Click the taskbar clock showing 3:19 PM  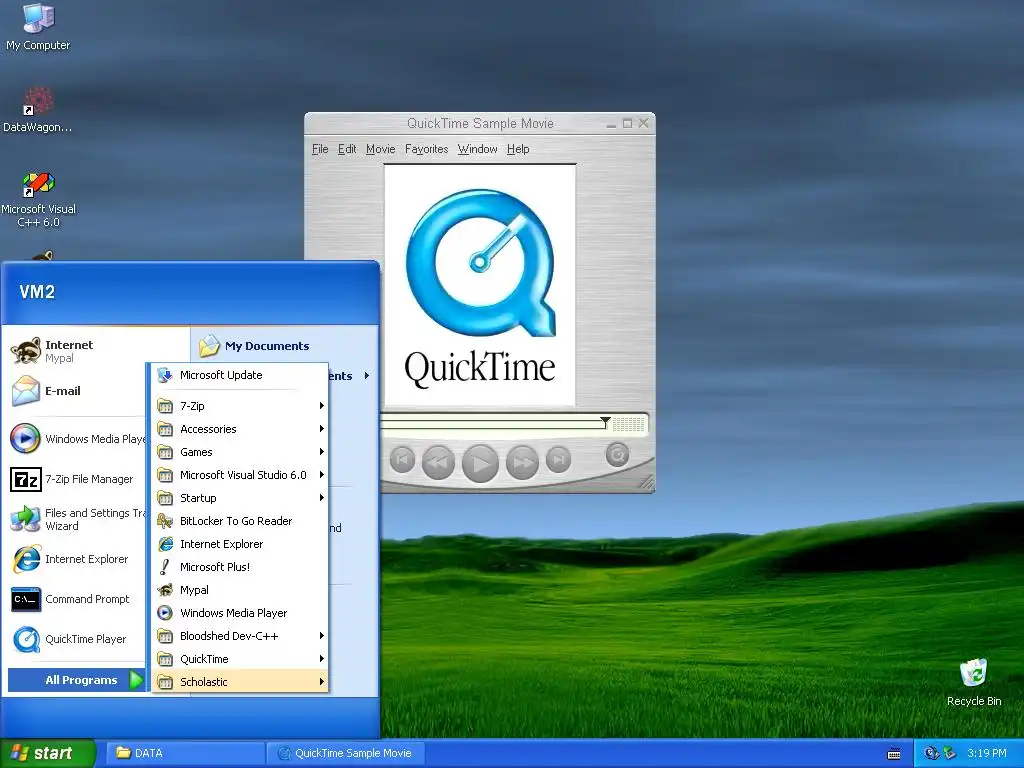tap(987, 754)
